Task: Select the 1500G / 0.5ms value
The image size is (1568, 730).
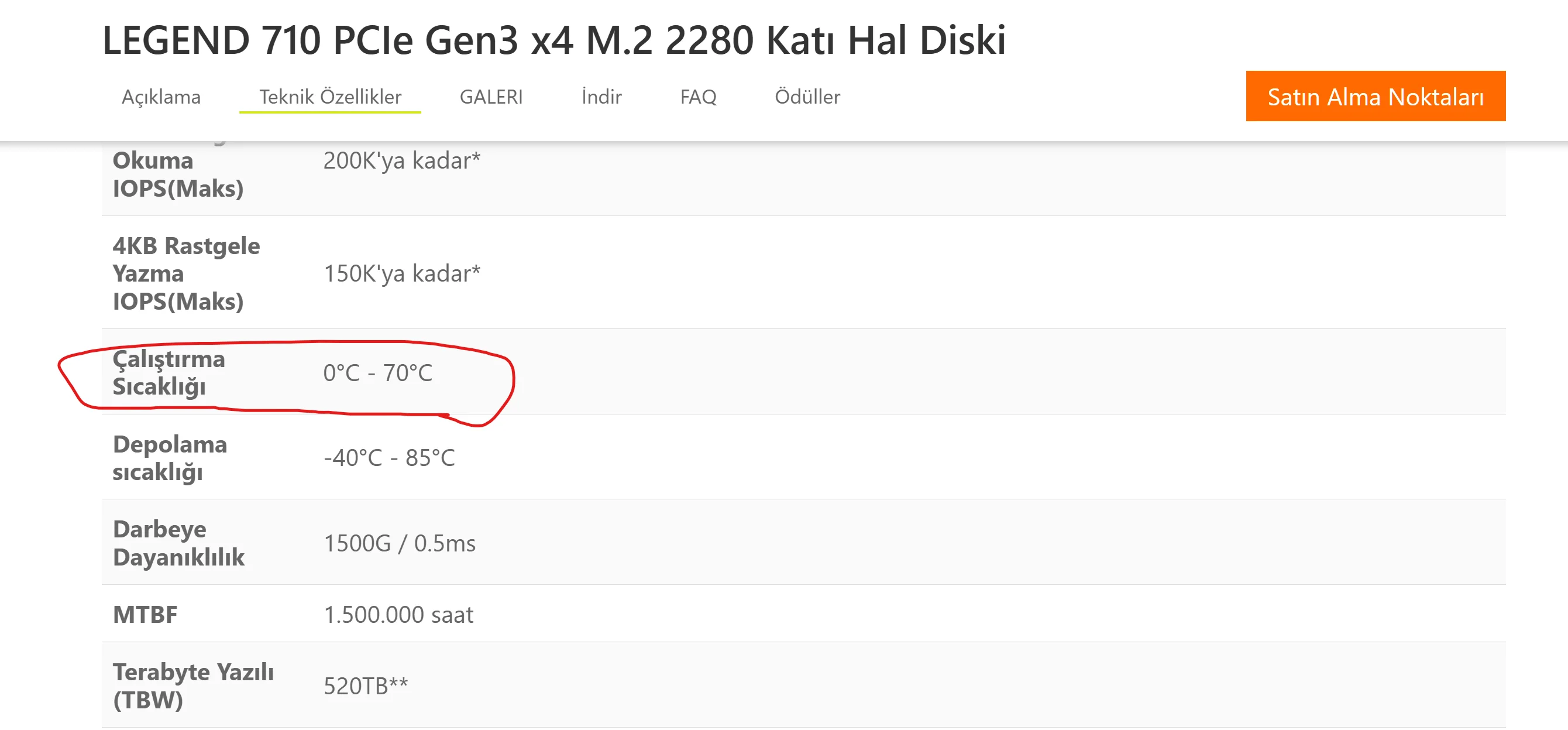Action: pos(398,543)
